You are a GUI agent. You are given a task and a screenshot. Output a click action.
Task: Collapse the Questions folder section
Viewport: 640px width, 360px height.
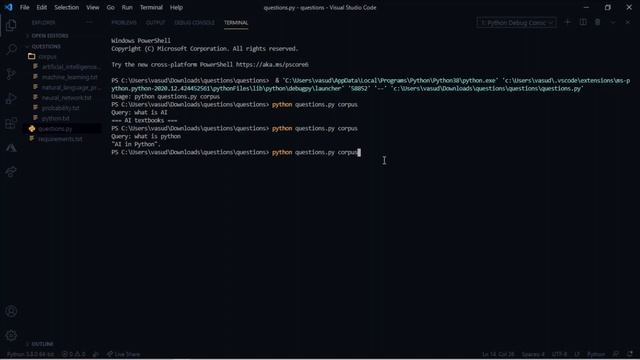pyautogui.click(x=46, y=47)
